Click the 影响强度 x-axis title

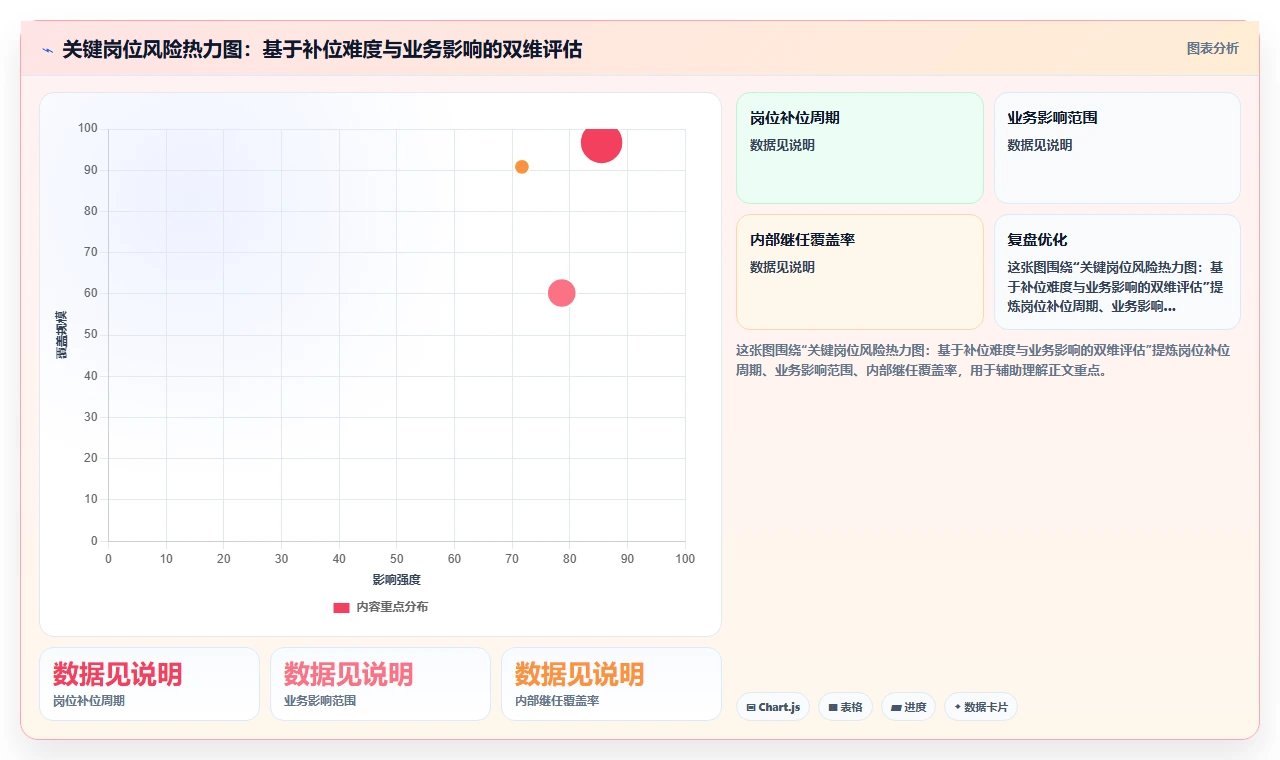tap(397, 580)
